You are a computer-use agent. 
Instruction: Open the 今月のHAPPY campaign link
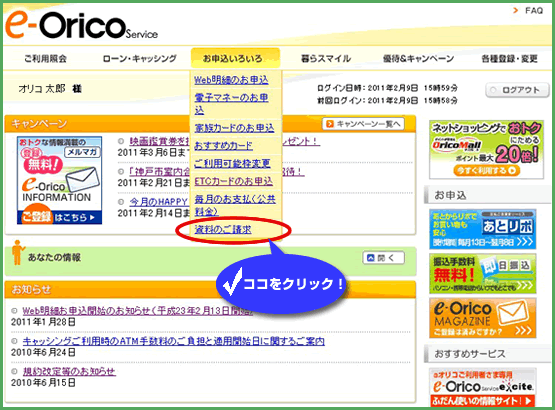coord(159,202)
